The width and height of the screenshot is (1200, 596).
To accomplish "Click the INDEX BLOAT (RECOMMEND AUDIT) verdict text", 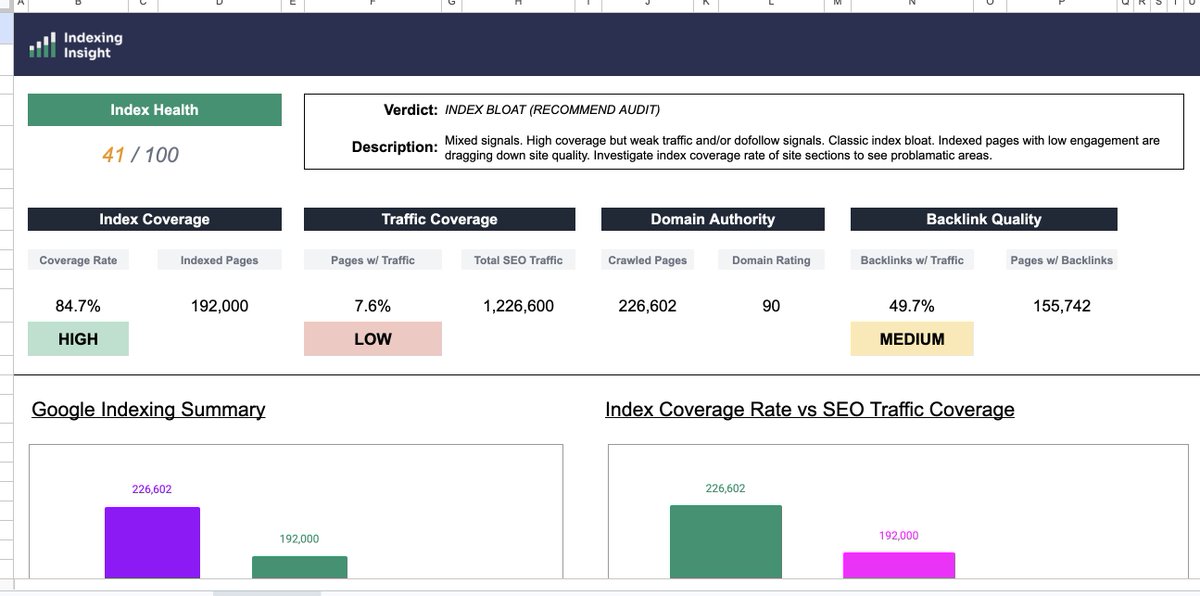I will click(x=552, y=110).
